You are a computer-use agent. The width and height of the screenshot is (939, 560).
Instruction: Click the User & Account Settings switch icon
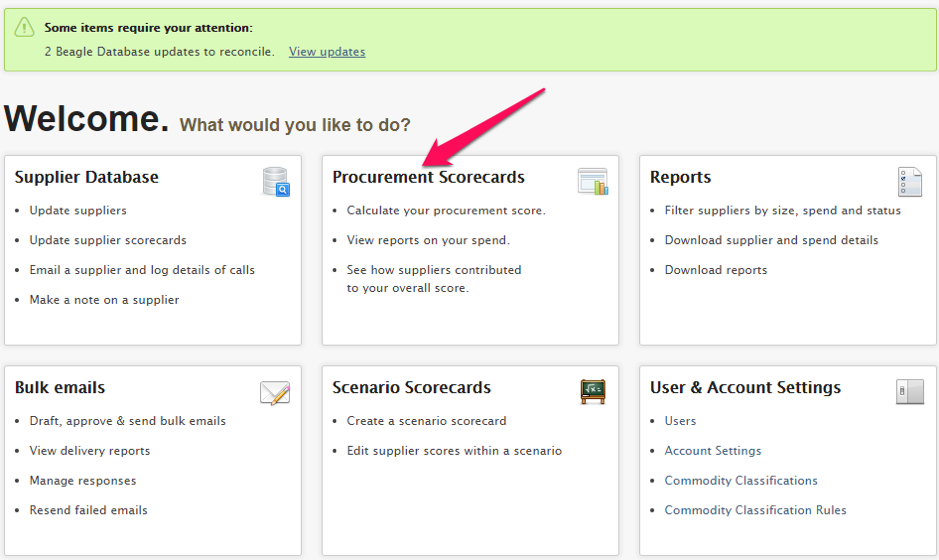(910, 392)
